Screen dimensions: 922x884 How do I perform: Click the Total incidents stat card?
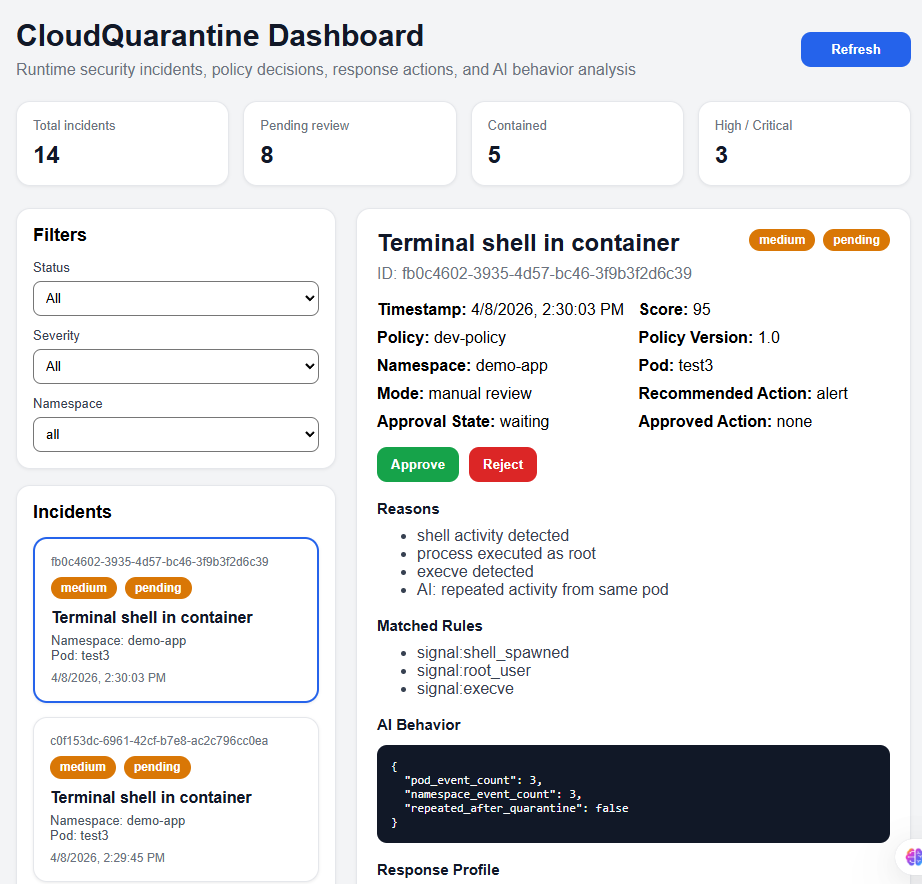point(122,143)
